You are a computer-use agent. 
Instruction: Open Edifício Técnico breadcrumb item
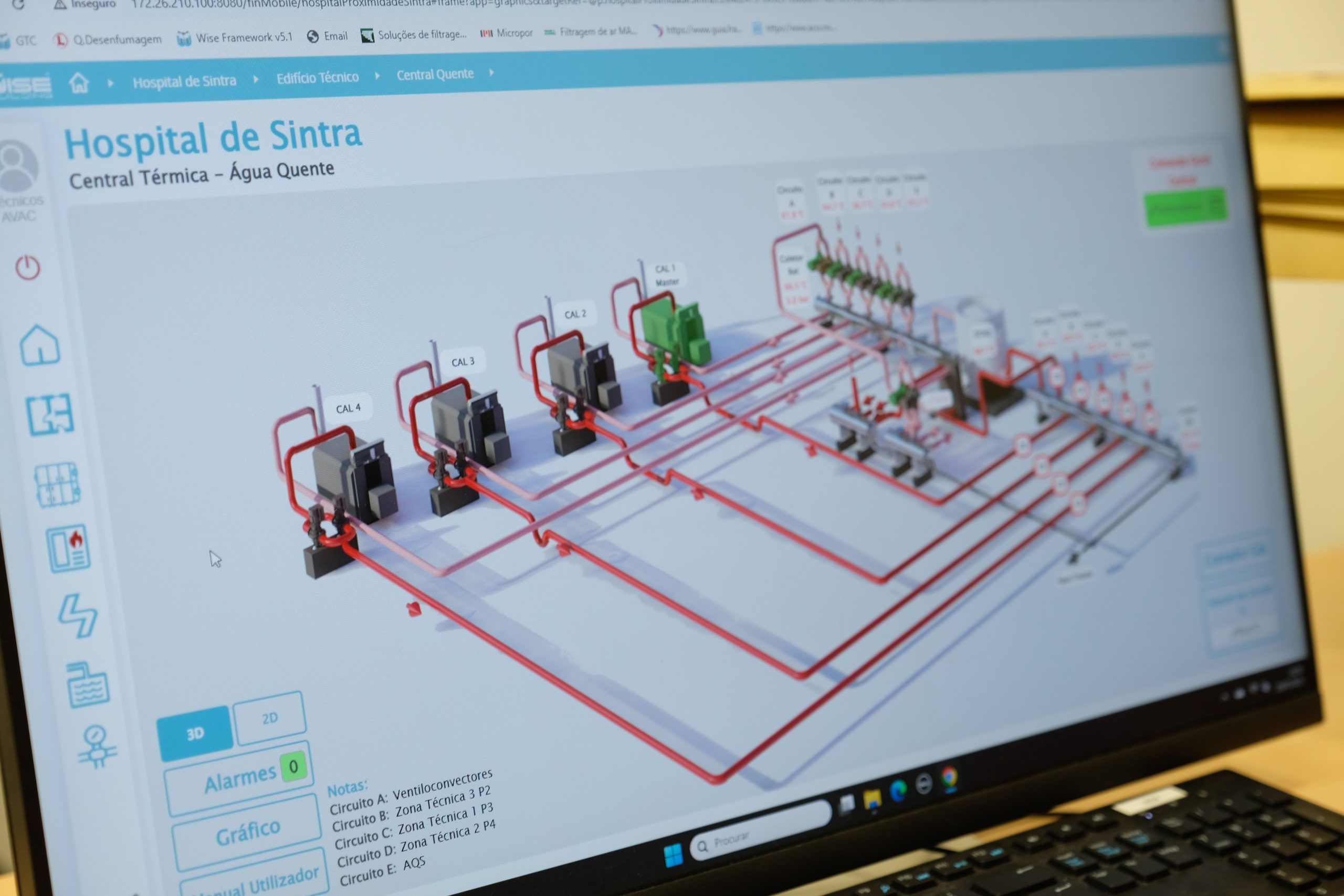(317, 77)
